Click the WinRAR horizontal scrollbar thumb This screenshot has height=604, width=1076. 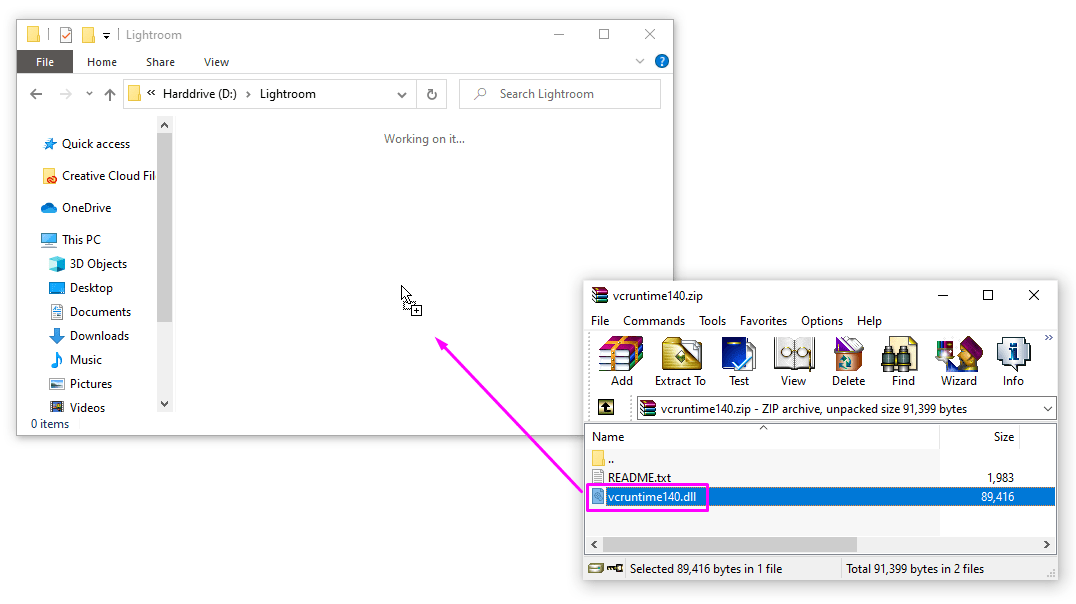[729, 544]
